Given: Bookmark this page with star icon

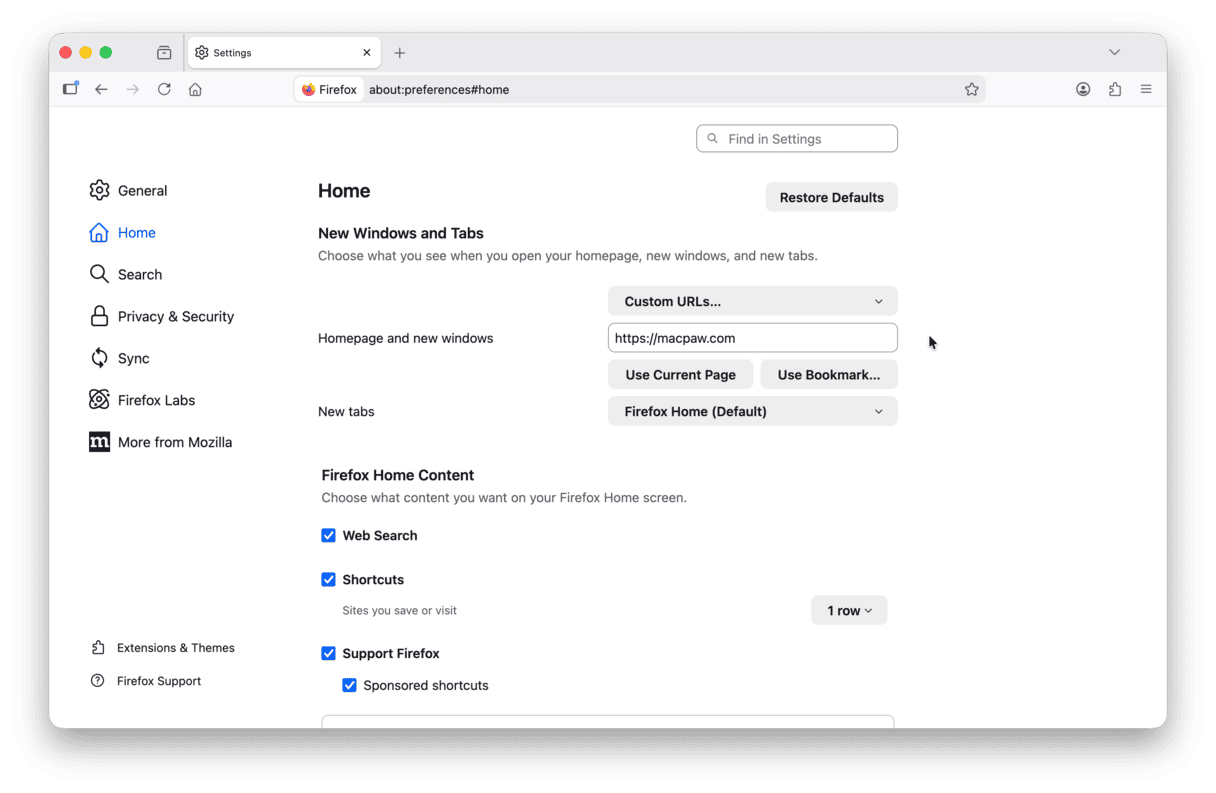Looking at the screenshot, I should [971, 89].
